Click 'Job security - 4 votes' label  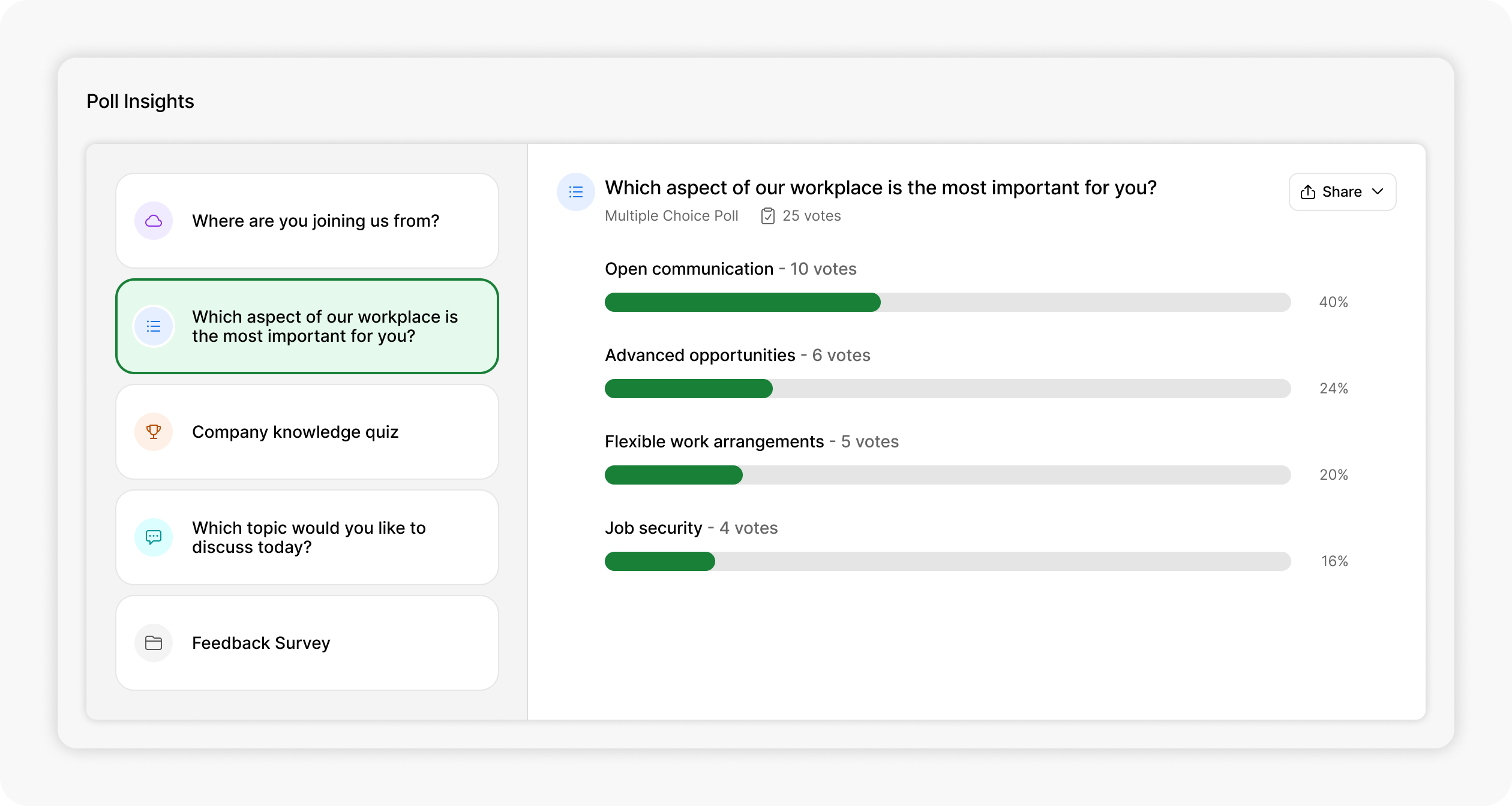point(691,528)
